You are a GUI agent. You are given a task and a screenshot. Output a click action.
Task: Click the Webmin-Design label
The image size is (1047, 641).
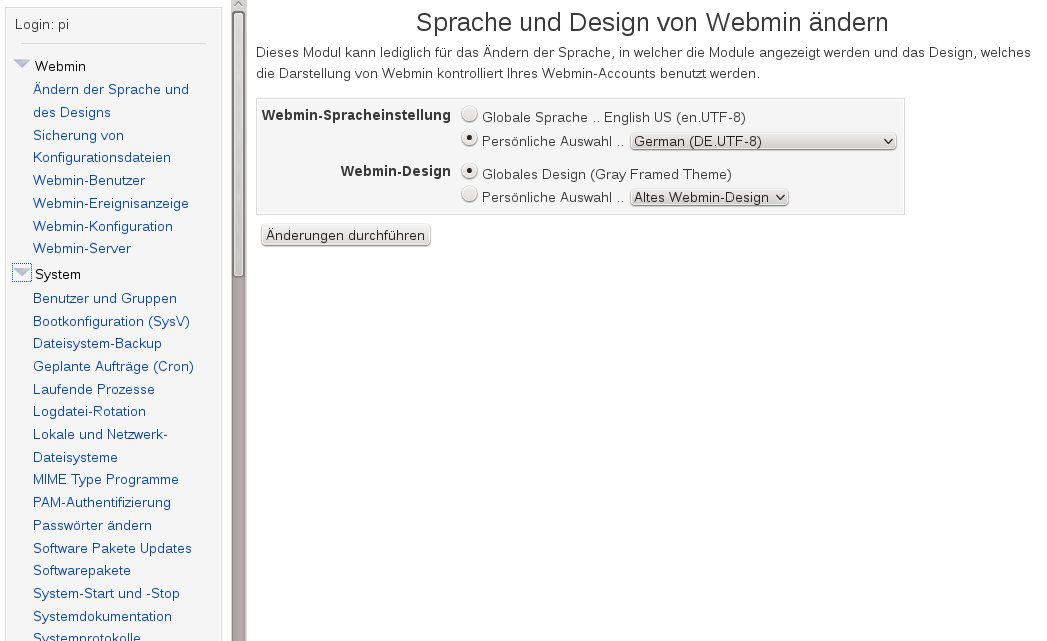395,171
